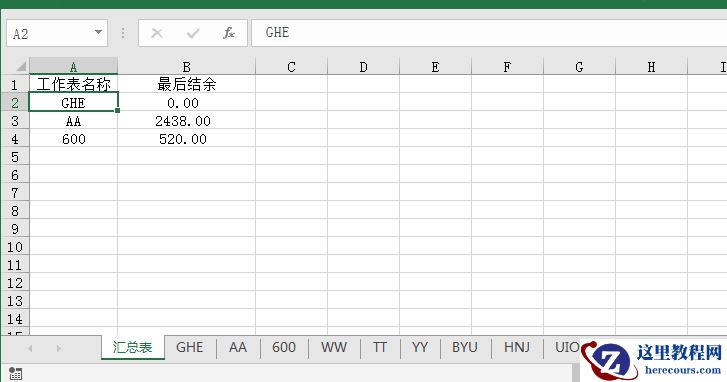Select column H header
Image resolution: width=727 pixels, height=382 pixels.
[x=651, y=67]
